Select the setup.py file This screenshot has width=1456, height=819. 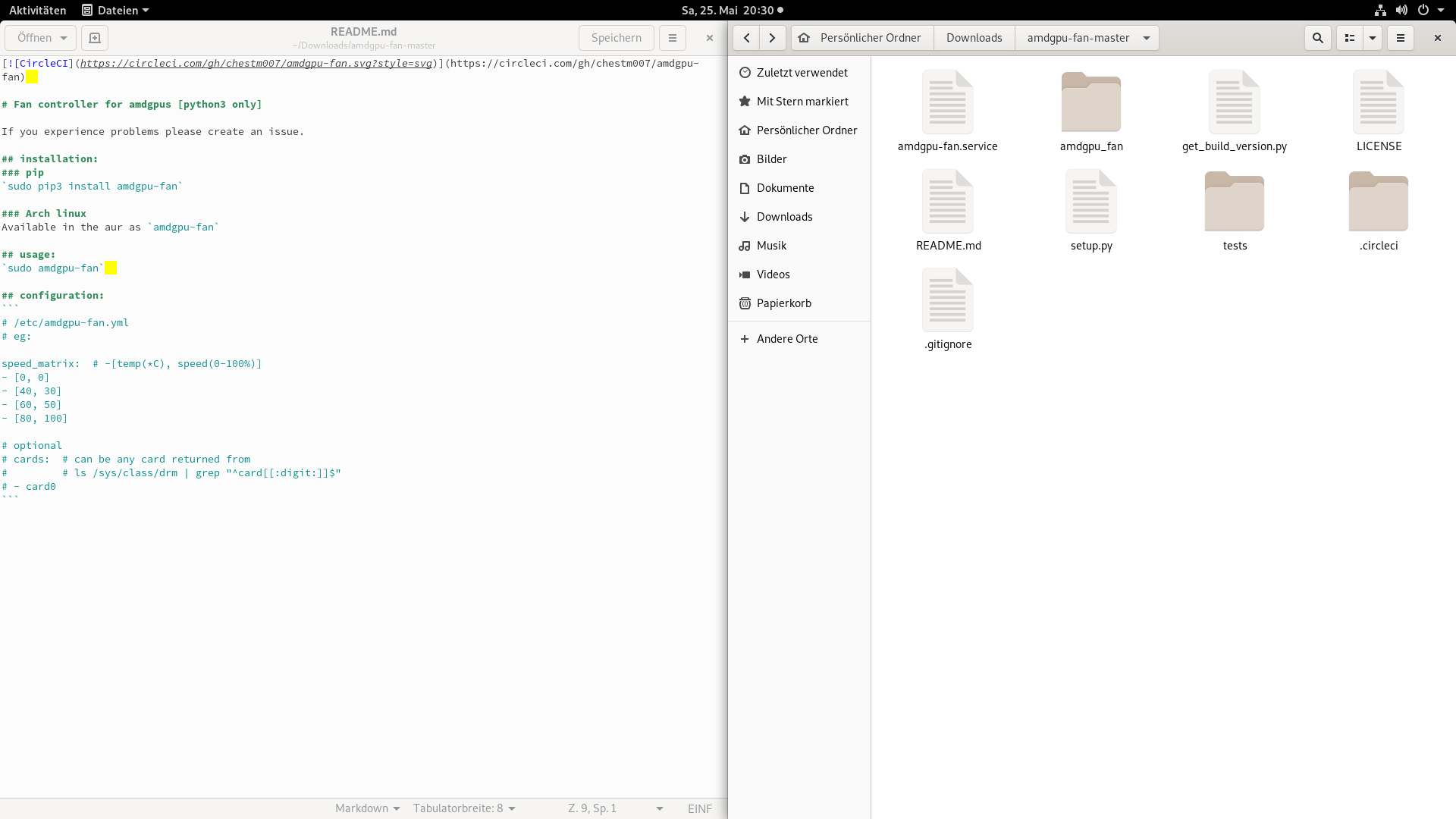click(1091, 211)
